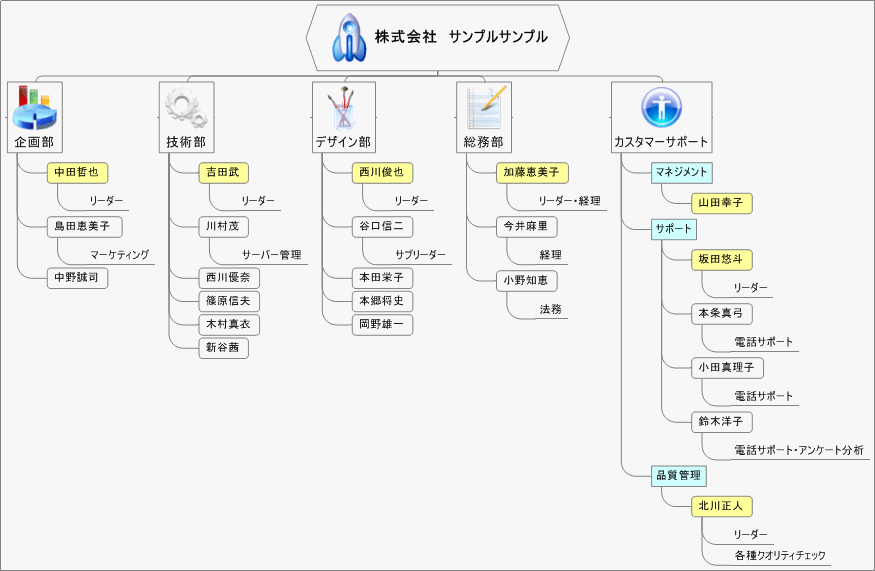The height and width of the screenshot is (571, 875).
Task: Click the 品質管理 group node
Action: click(678, 475)
